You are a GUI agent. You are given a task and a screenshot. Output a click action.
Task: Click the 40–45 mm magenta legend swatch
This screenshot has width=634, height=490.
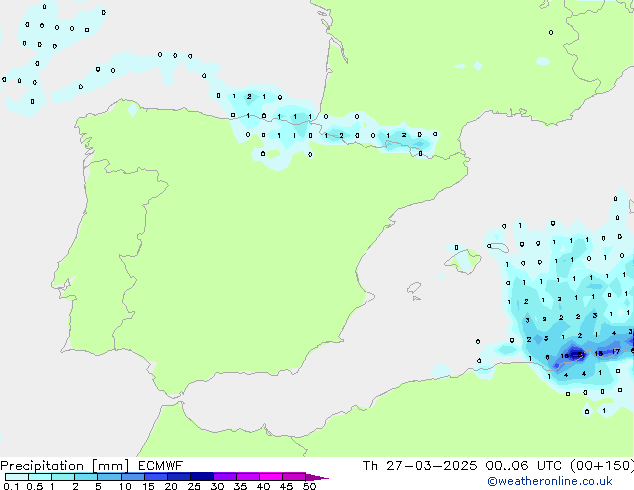point(271,477)
